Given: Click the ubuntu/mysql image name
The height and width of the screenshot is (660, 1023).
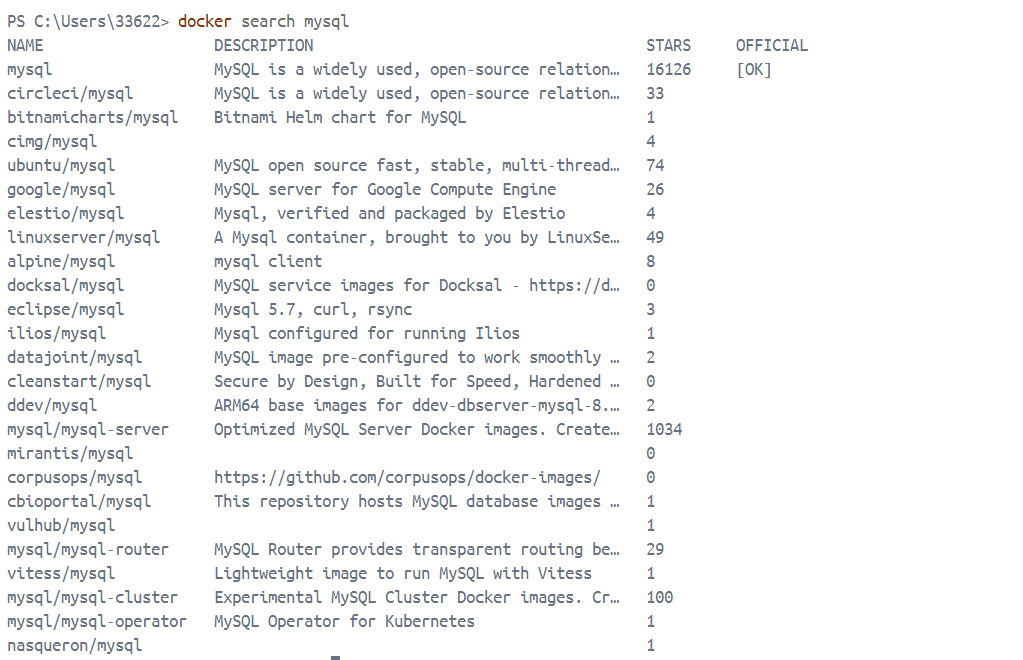Looking at the screenshot, I should coord(61,166).
